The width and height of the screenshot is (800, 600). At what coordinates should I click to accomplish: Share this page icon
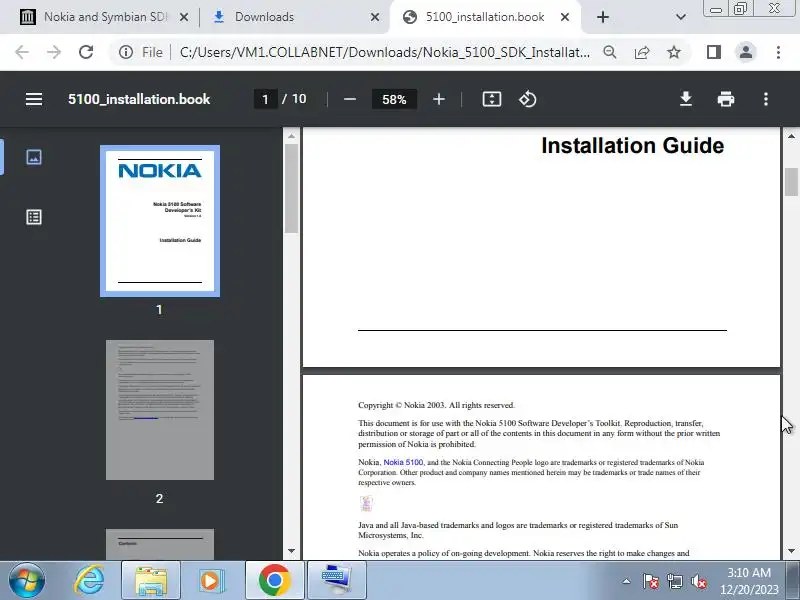coord(642,52)
